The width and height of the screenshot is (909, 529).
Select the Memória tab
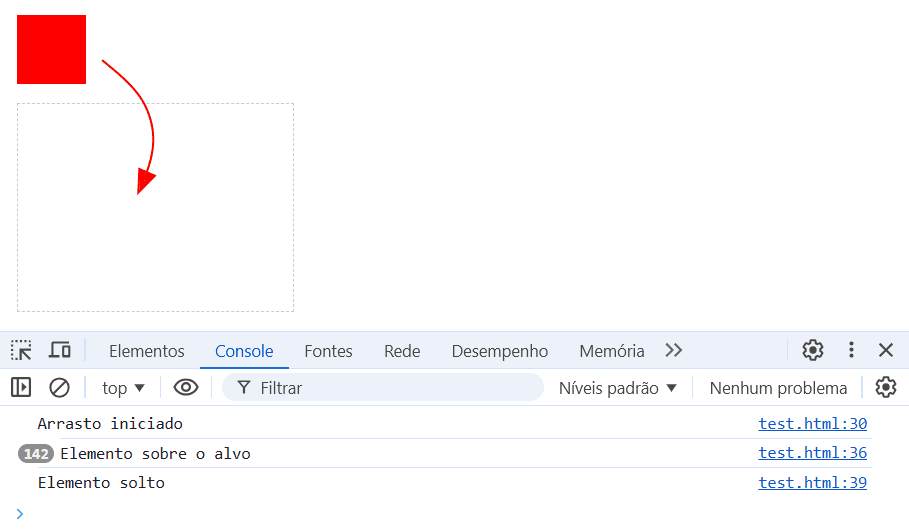[x=612, y=351]
